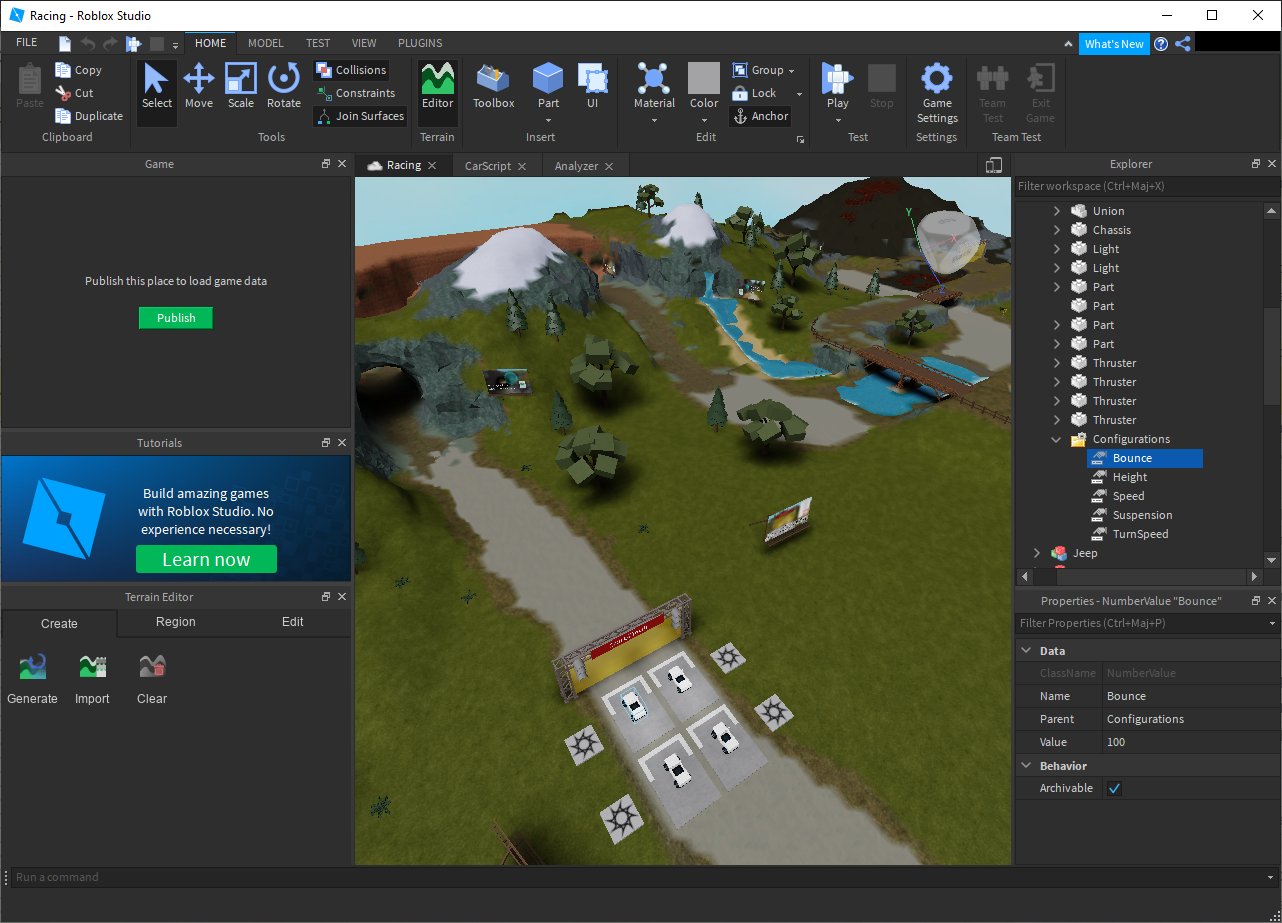Switch to the CarScript tab
This screenshot has height=923, width=1282.
coord(488,166)
